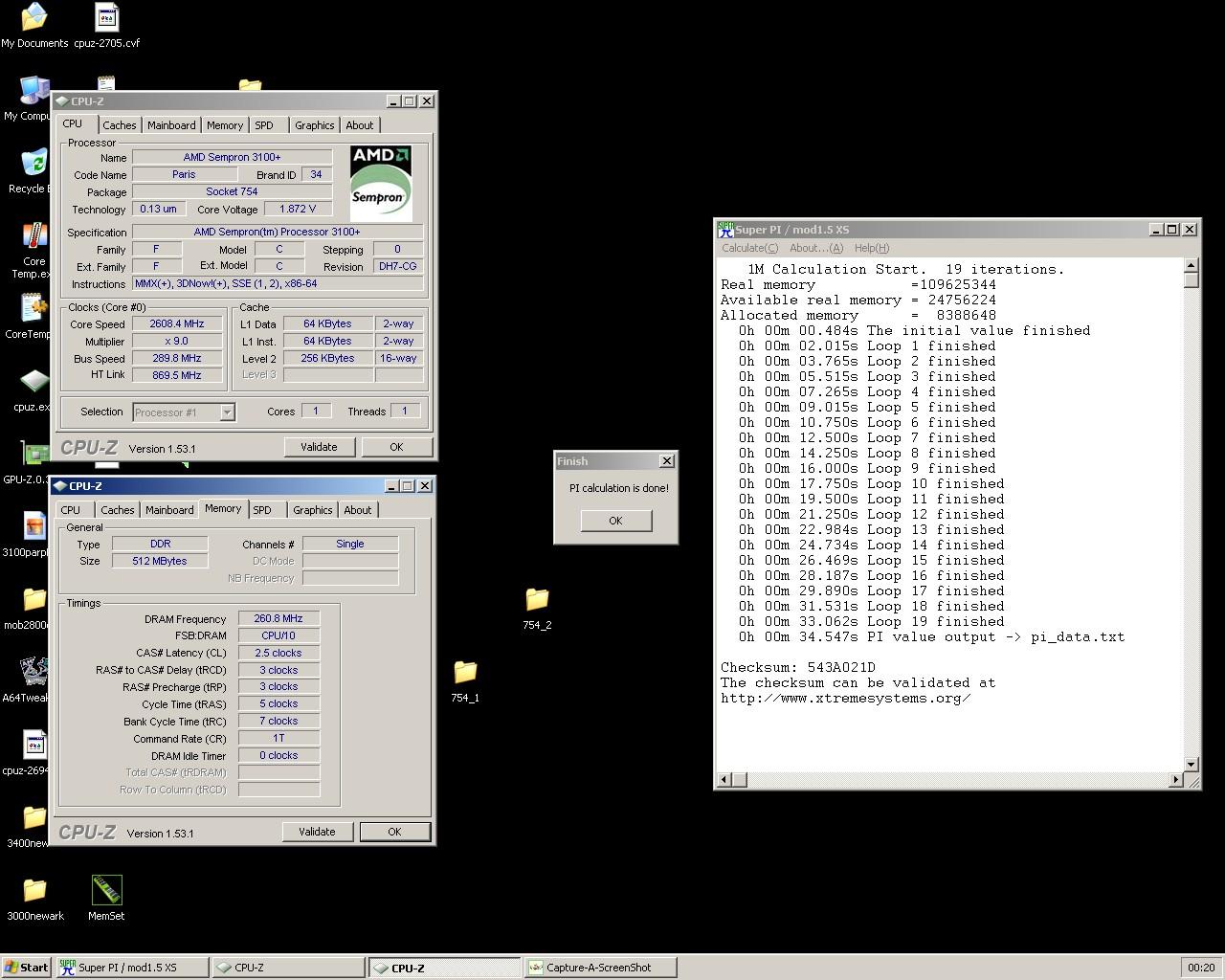The image size is (1225, 980).
Task: Click the AMD Sempron logo in CPU-Z
Action: [381, 183]
